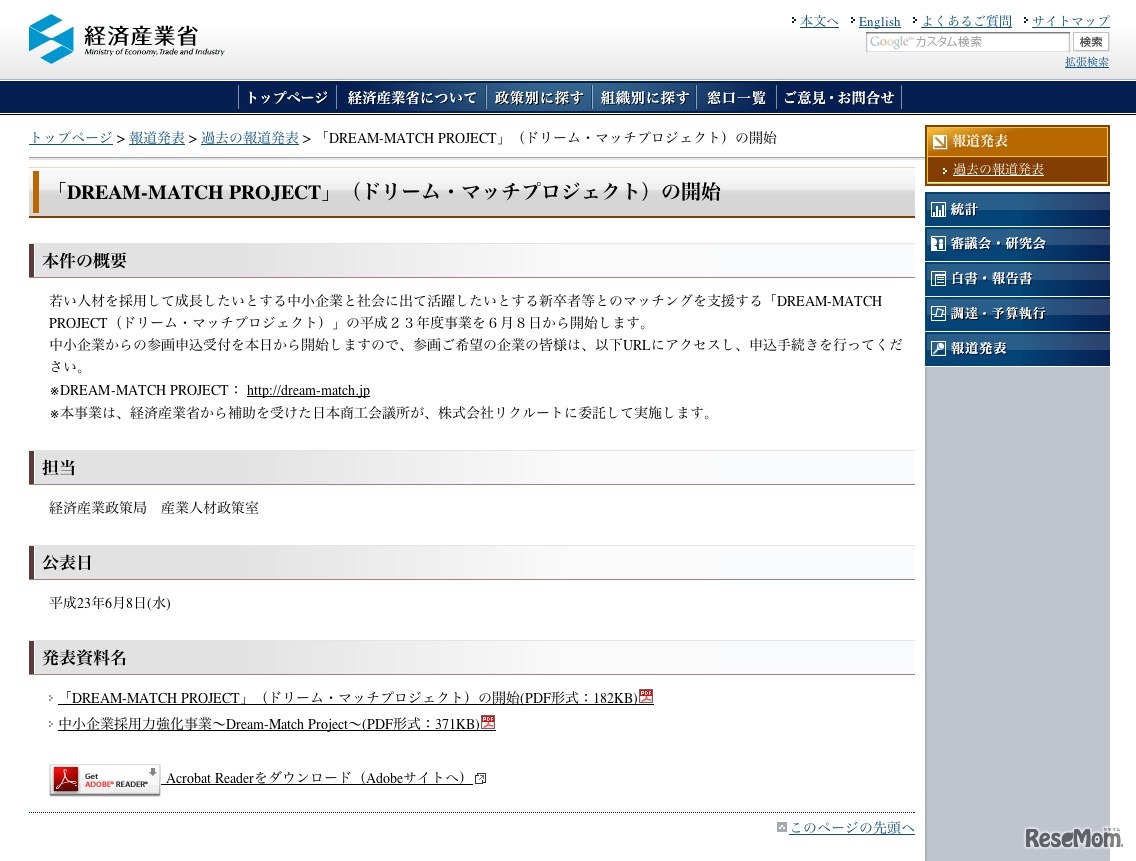Open the DREAM-MATCH PROJECT PDF (182KB) link
Image resolution: width=1136 pixels, height=861 pixels.
click(x=348, y=698)
